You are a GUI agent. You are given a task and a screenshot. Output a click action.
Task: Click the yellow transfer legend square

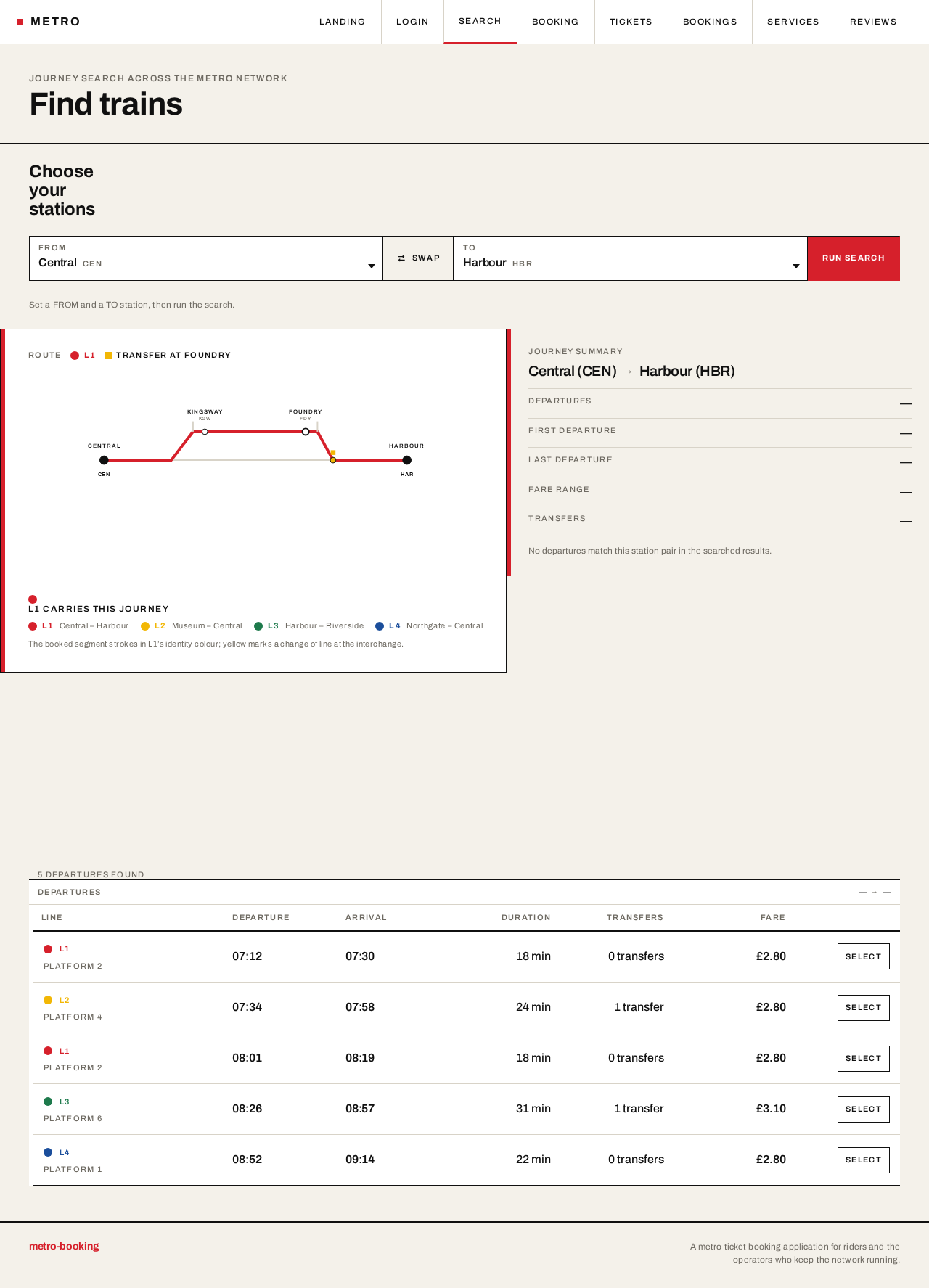point(108,356)
